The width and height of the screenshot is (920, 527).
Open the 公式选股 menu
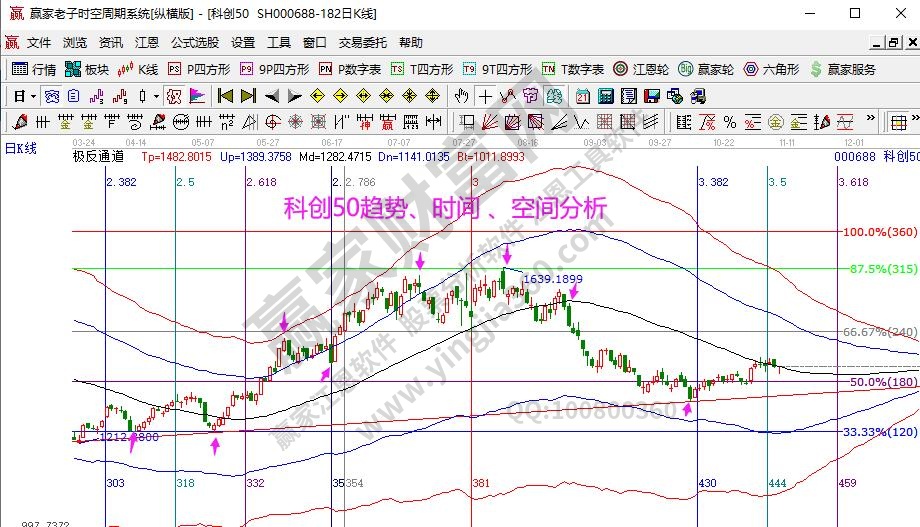195,43
